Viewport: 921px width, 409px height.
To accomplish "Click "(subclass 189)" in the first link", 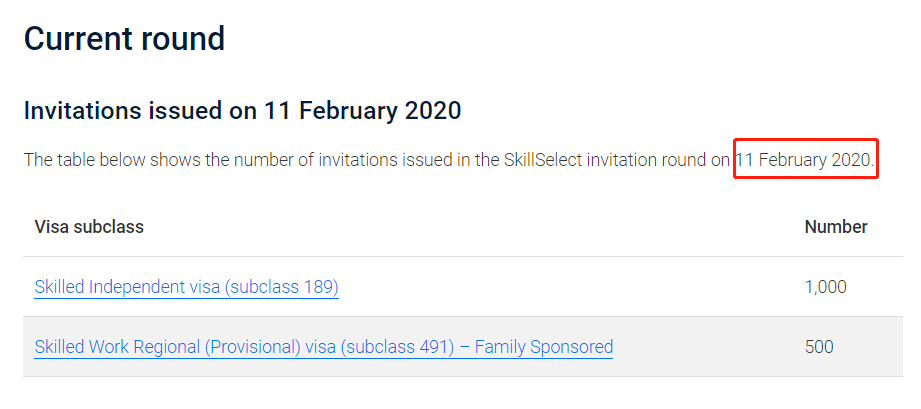I will coord(281,287).
